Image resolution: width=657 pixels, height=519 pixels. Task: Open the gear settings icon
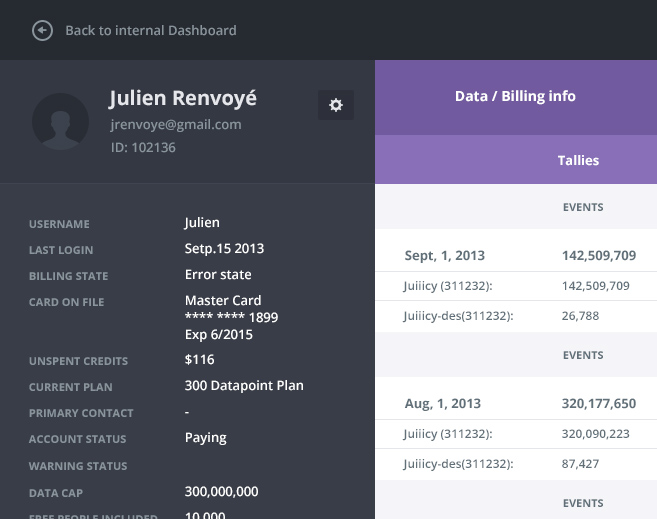[336, 105]
